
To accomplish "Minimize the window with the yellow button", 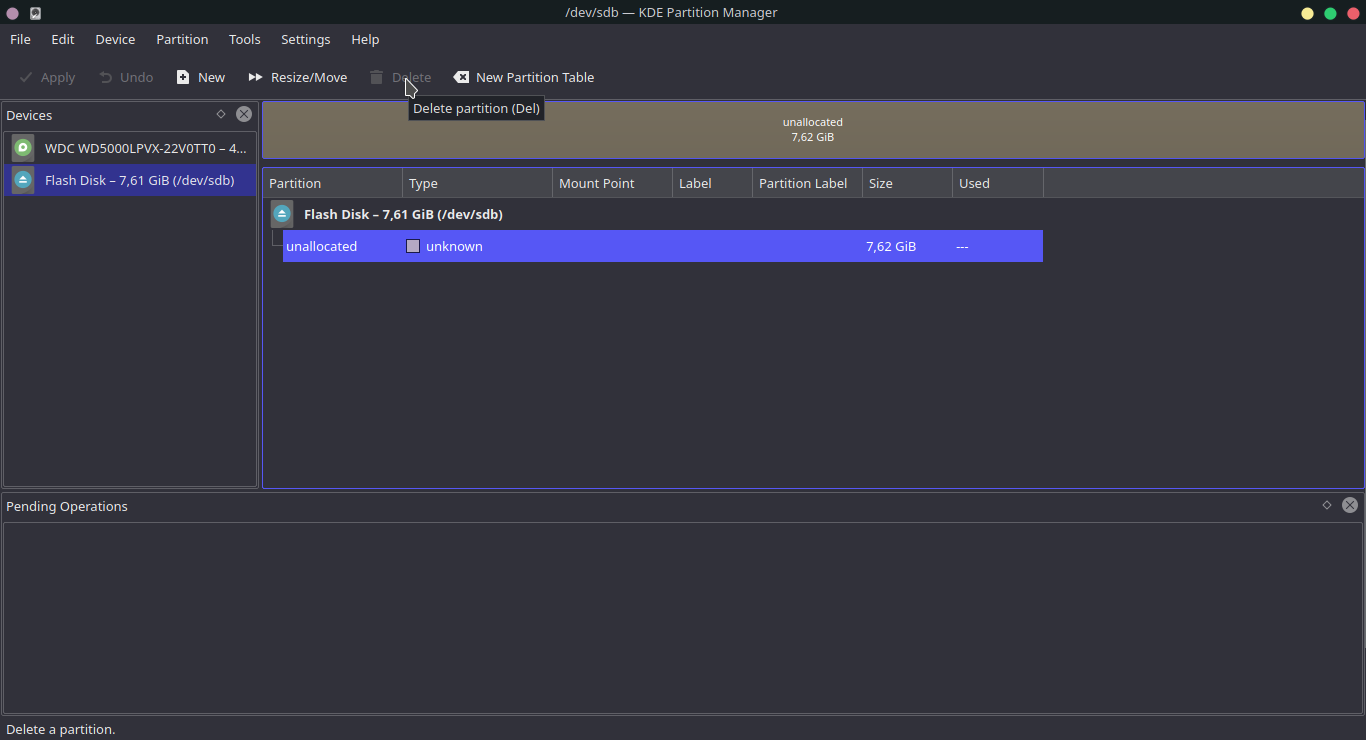I will tap(1307, 13).
